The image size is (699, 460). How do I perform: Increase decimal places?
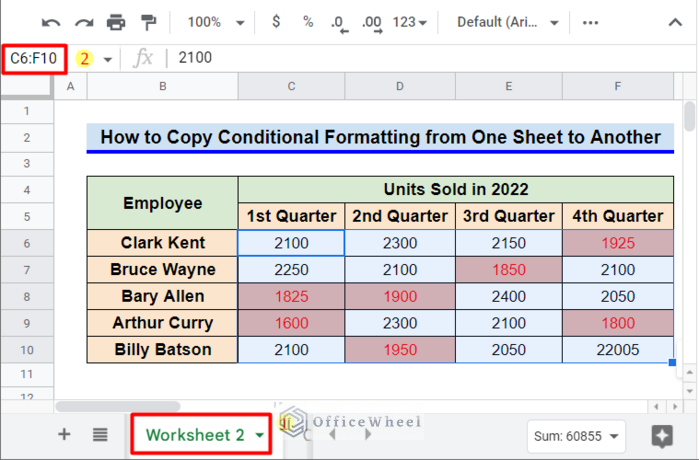coord(371,22)
